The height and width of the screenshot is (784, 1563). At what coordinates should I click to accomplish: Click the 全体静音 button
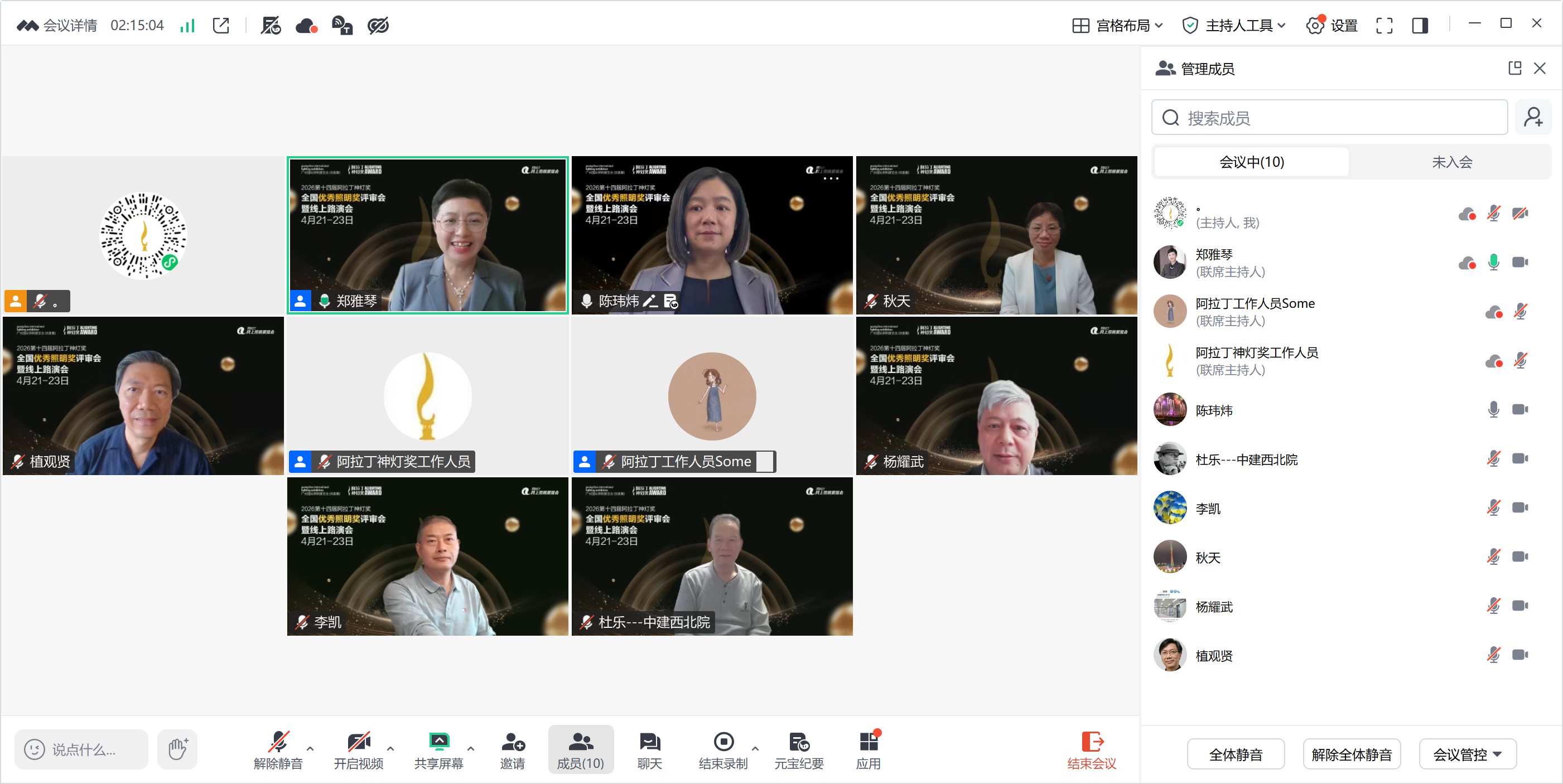tap(1236, 754)
